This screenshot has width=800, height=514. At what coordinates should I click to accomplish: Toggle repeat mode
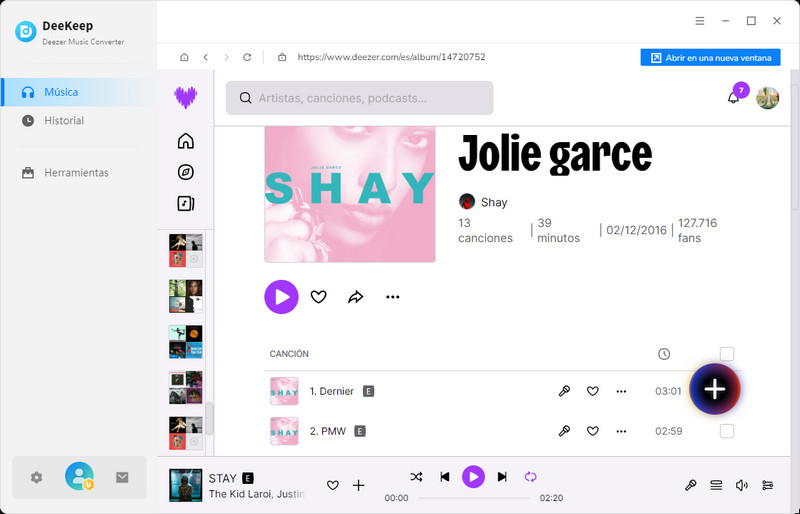[x=531, y=477]
